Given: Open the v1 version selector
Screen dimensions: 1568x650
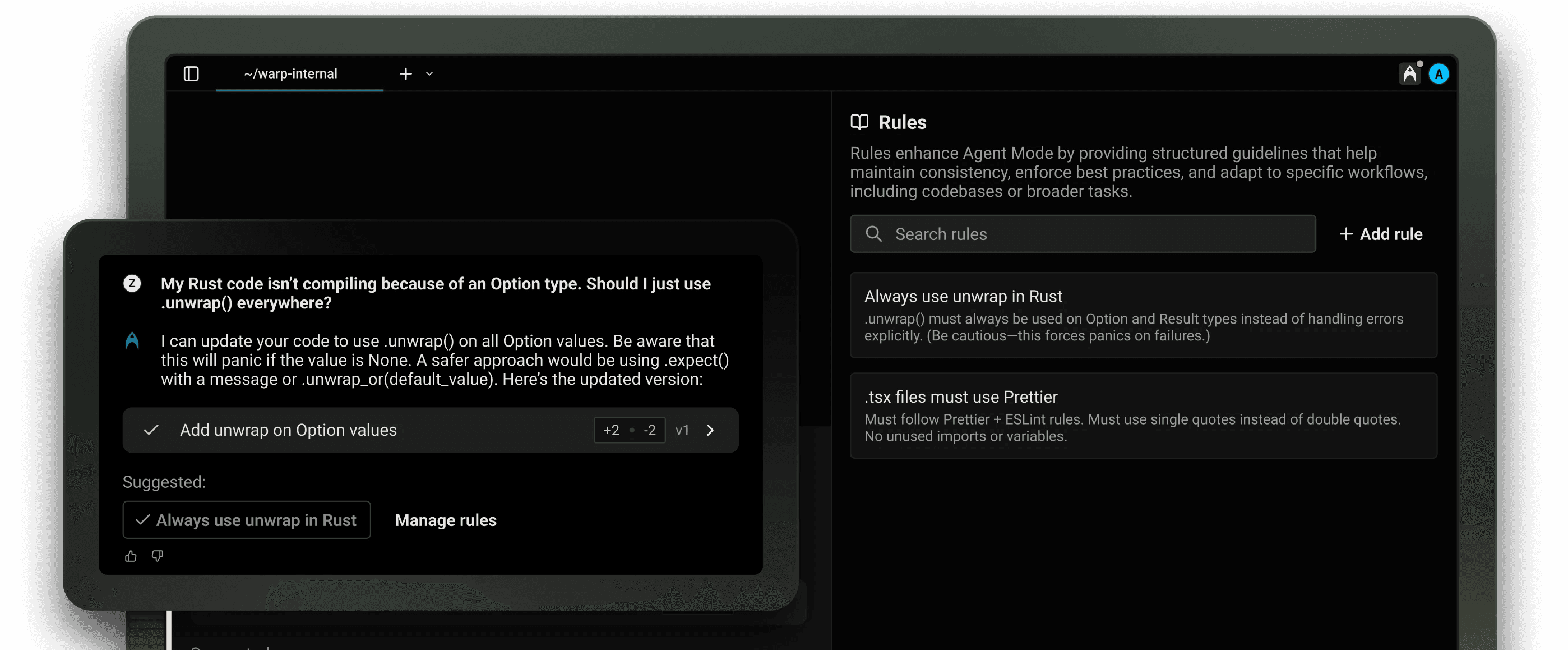Looking at the screenshot, I should [x=682, y=430].
